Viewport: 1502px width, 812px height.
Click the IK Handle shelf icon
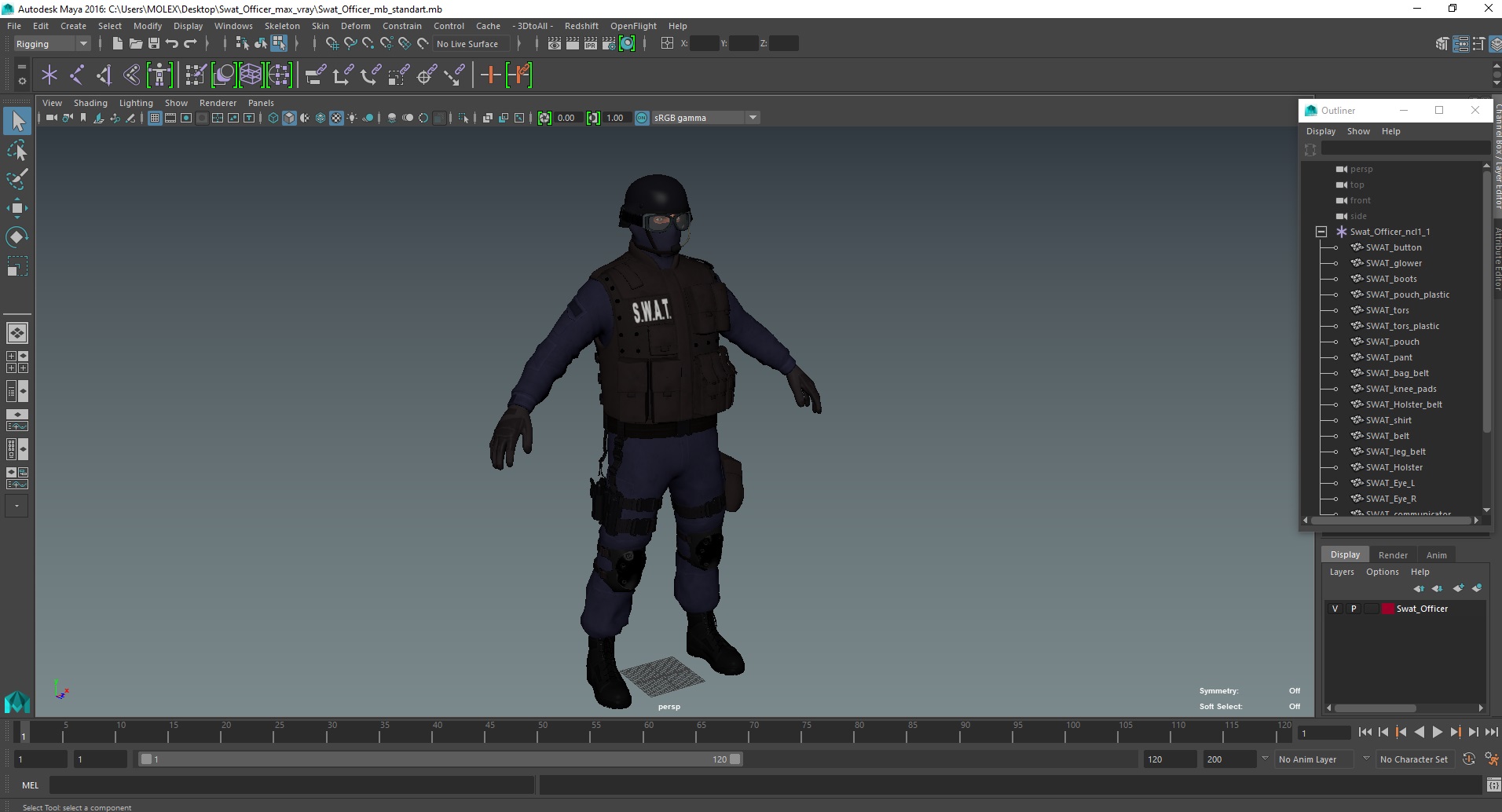pyautogui.click(x=104, y=75)
